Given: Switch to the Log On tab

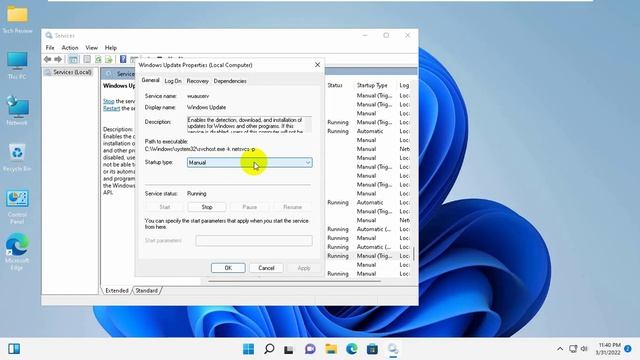Looking at the screenshot, I should pyautogui.click(x=173, y=81).
